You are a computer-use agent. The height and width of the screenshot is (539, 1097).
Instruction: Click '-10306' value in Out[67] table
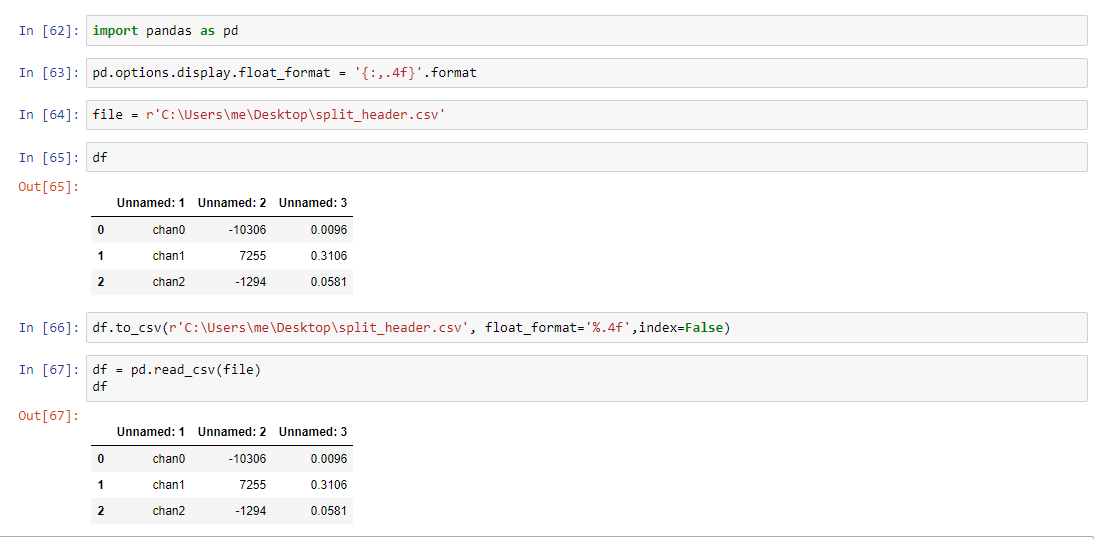(x=248, y=458)
